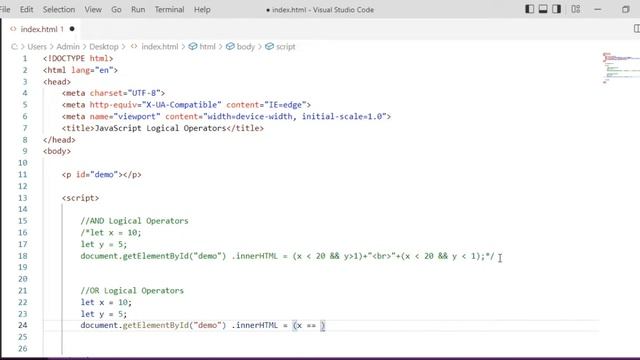The width and height of the screenshot is (640, 360).
Task: Click the C: drive breadcrumb
Action: point(14,47)
